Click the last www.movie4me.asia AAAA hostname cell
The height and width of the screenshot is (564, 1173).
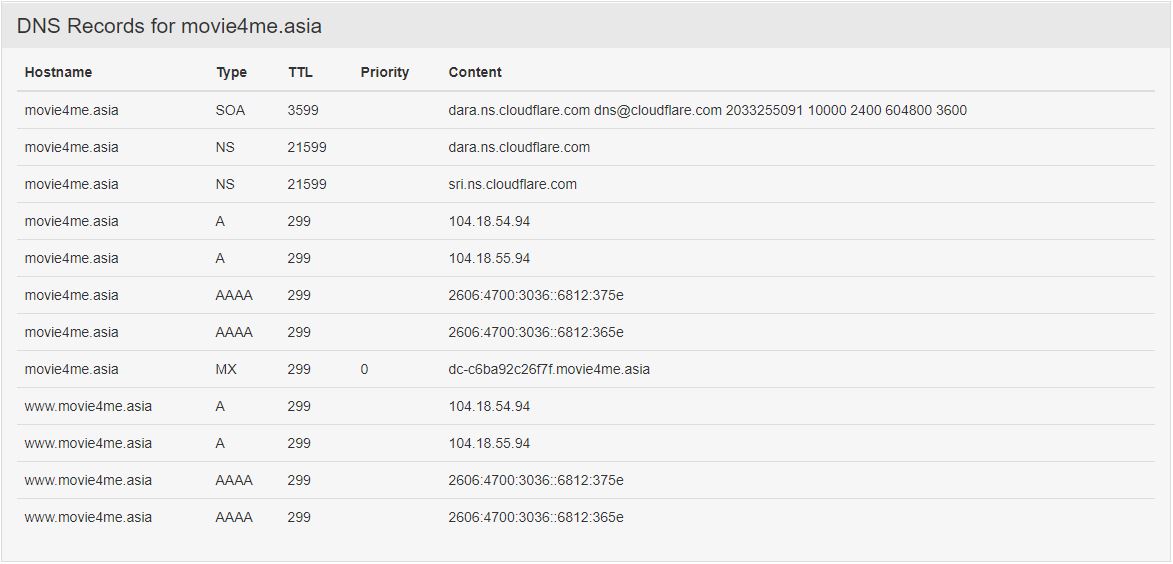point(88,518)
